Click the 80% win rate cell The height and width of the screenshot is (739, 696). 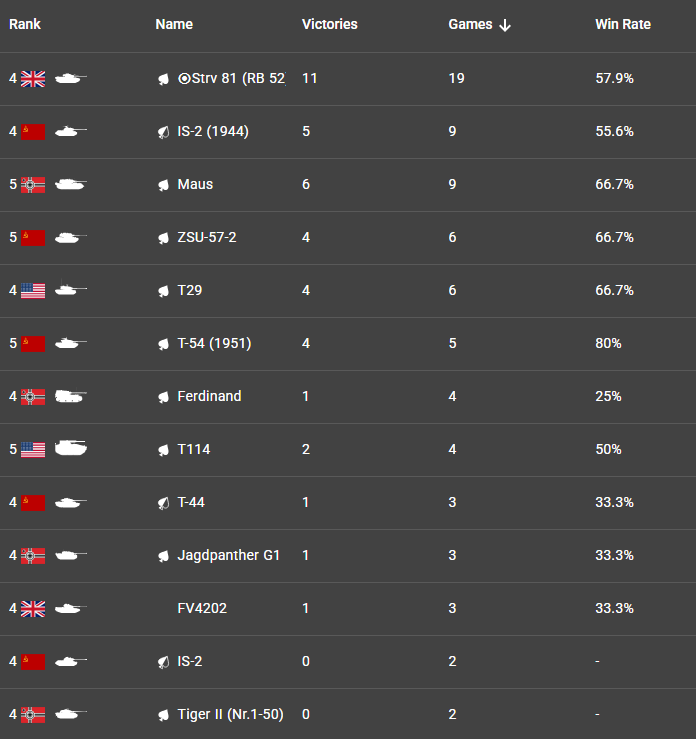(x=608, y=343)
